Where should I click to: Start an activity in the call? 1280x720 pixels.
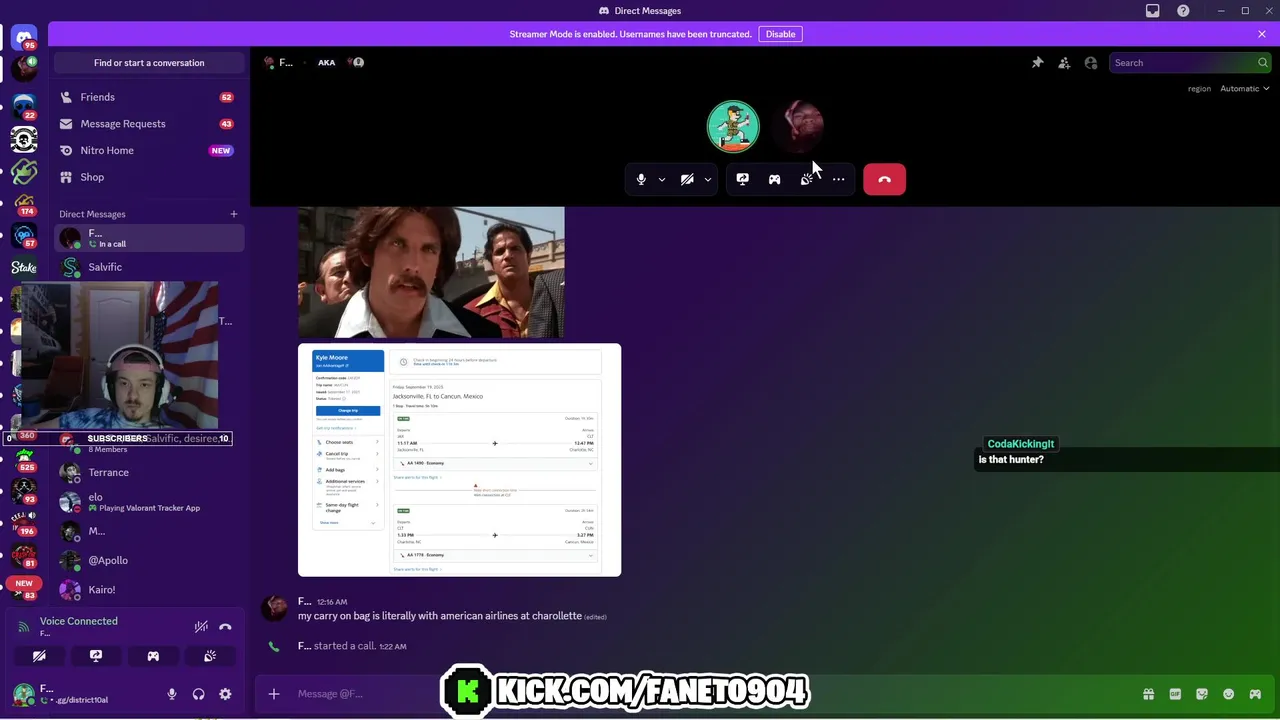click(774, 179)
